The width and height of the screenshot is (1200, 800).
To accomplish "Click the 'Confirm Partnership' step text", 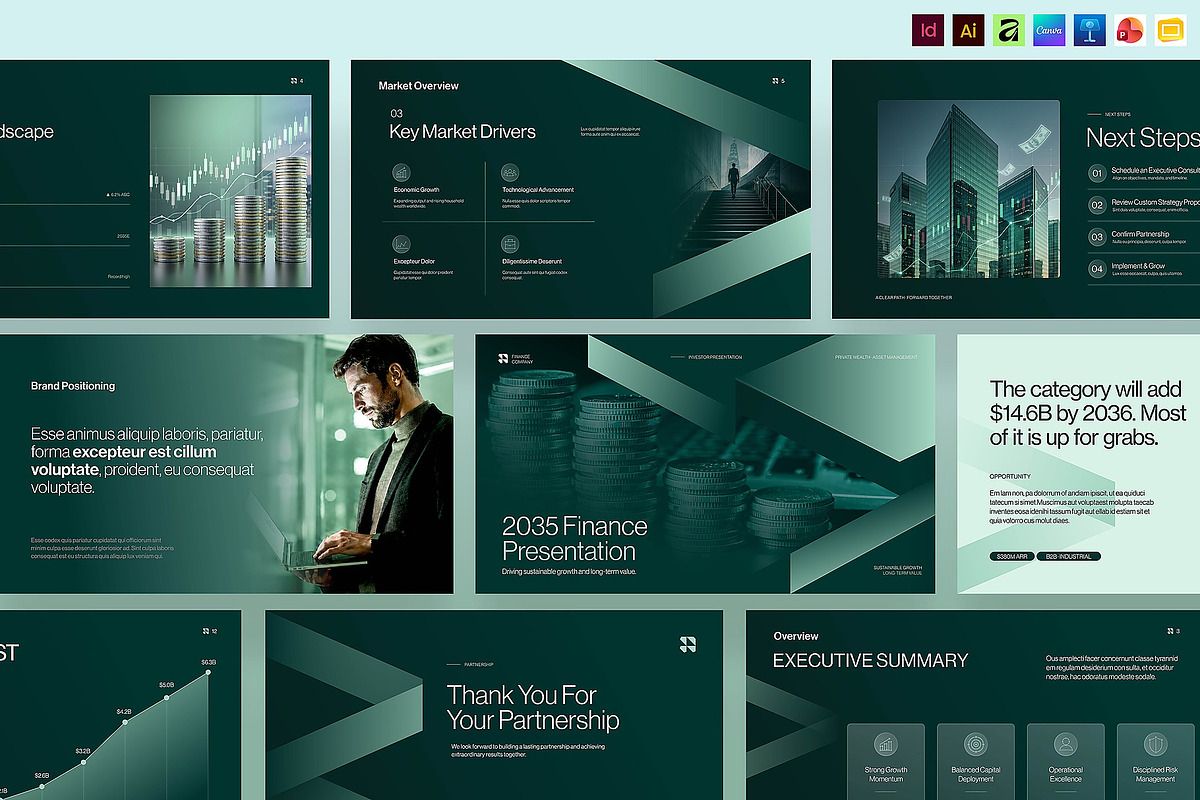I will point(1140,234).
